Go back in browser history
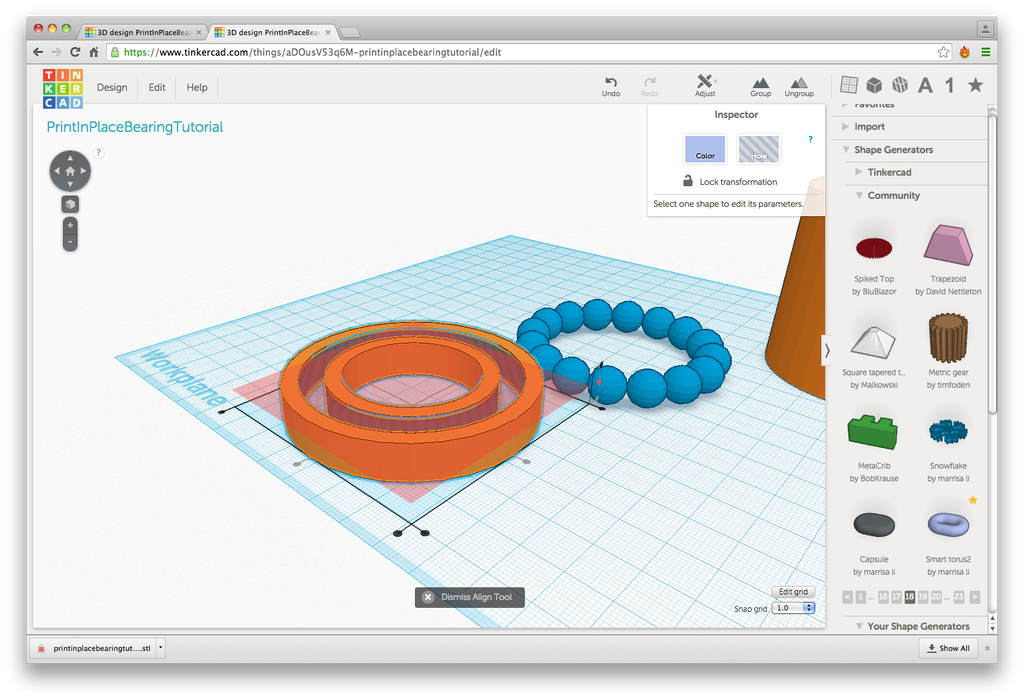 click(x=38, y=52)
